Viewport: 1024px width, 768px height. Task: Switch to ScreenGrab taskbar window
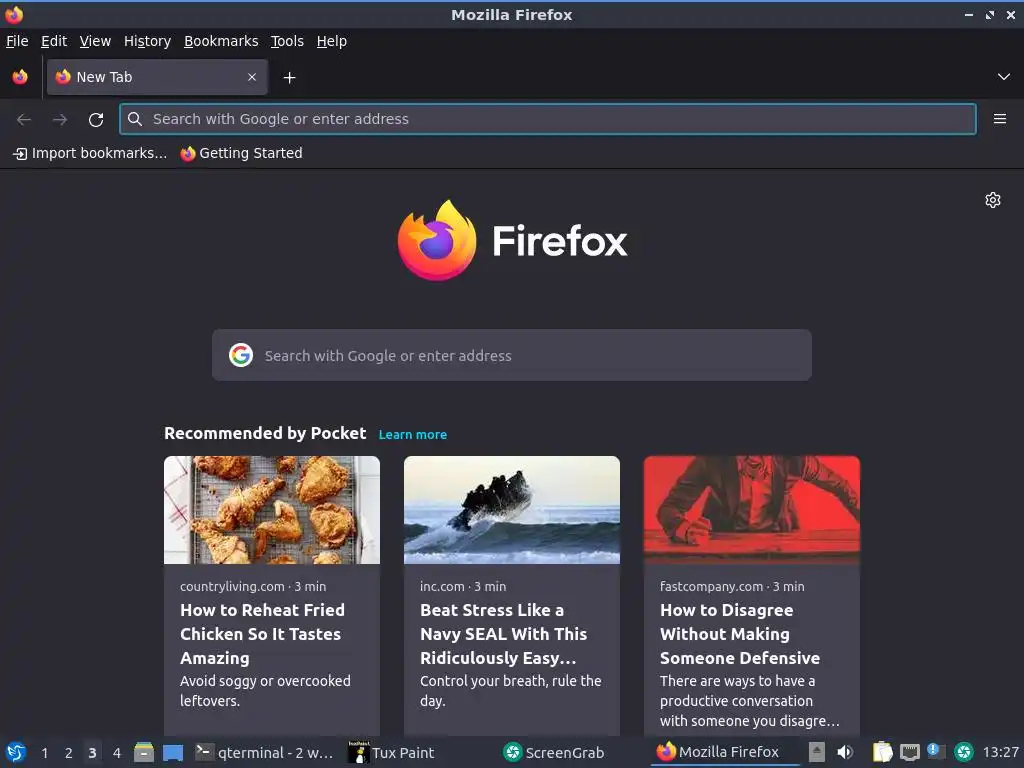click(x=554, y=752)
